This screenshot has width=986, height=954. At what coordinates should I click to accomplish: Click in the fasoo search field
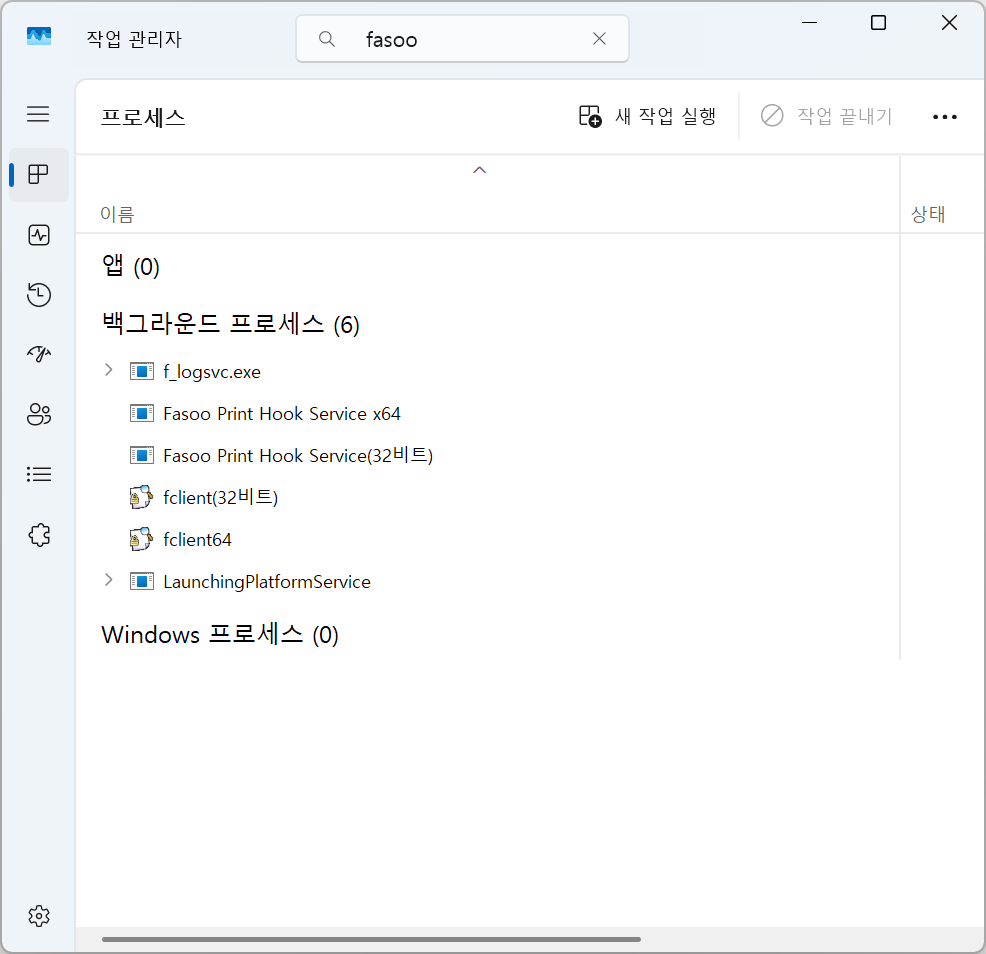[462, 39]
